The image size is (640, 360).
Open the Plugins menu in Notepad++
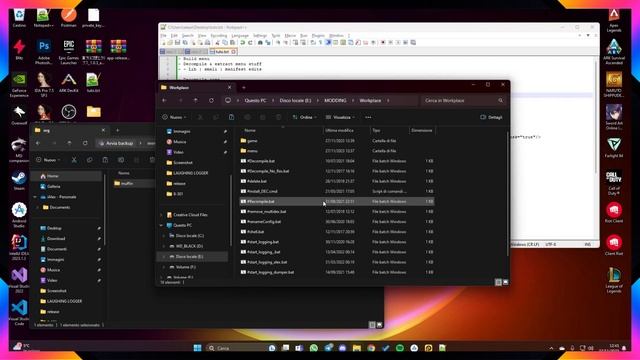318,36
